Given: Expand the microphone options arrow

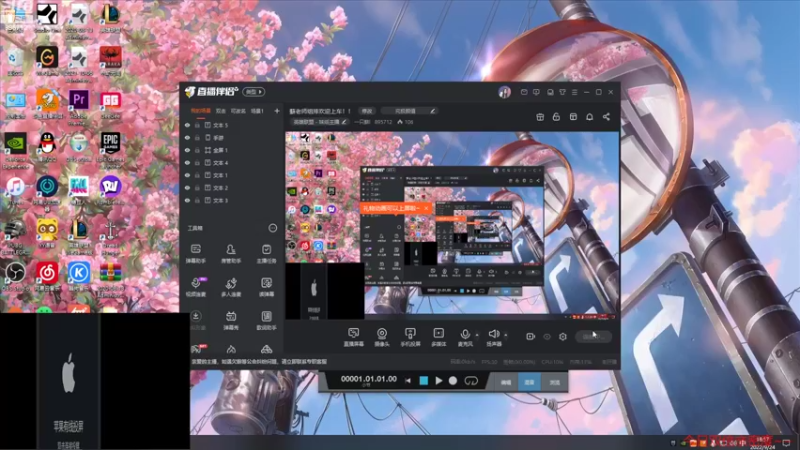Looking at the screenshot, I should [x=477, y=335].
